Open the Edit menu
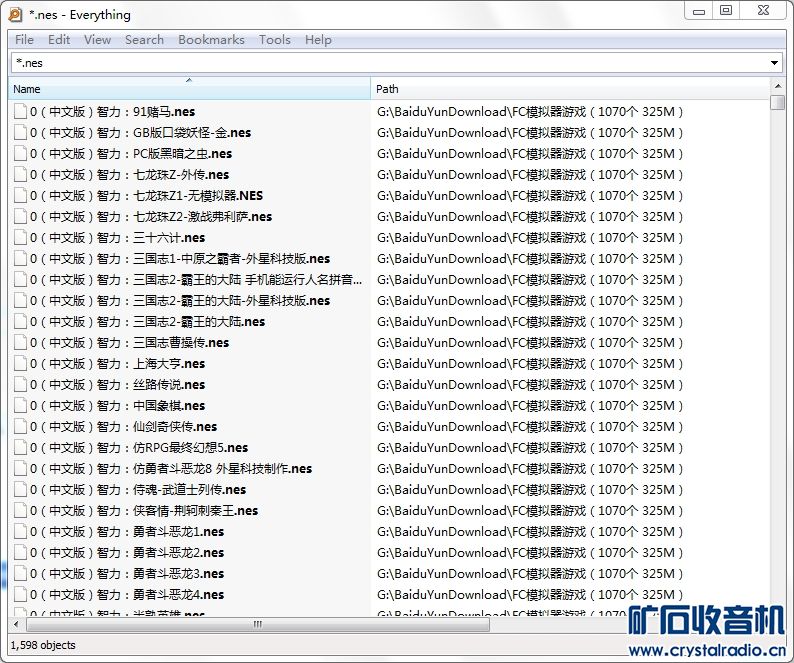This screenshot has width=794, height=663. click(x=59, y=40)
